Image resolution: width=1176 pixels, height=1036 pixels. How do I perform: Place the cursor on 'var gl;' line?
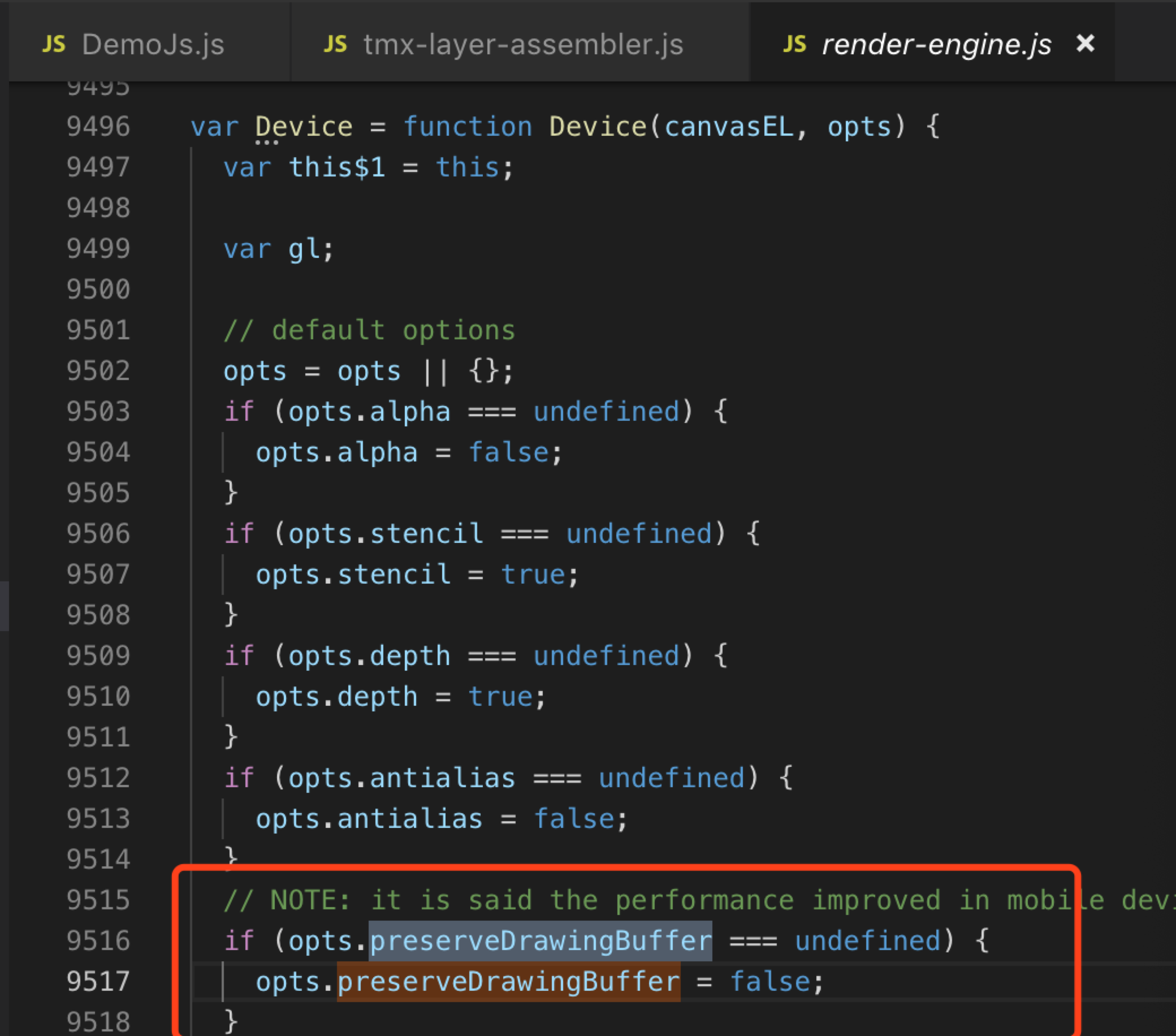(x=279, y=249)
